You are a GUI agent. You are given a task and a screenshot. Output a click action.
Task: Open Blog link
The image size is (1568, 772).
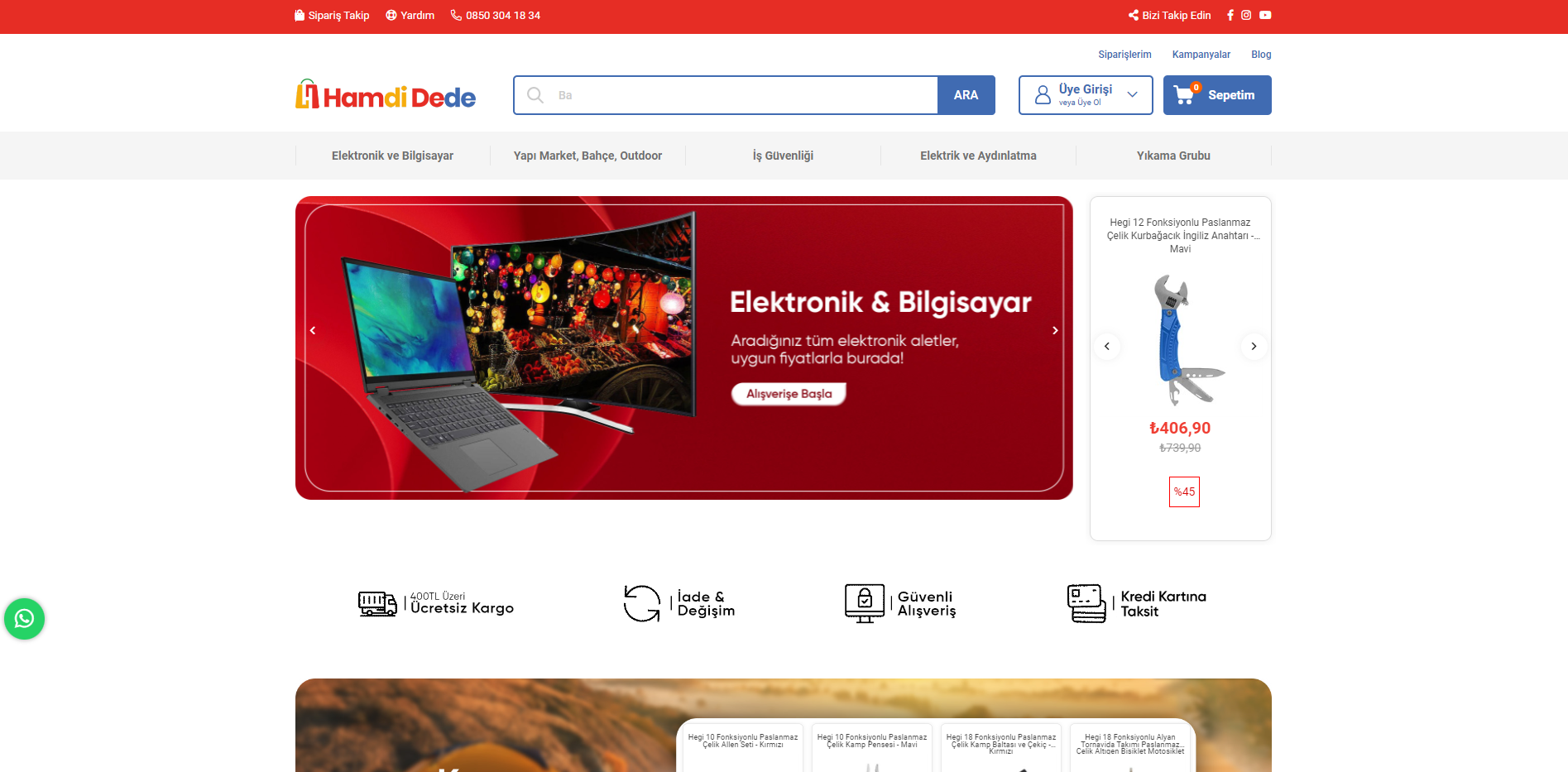pos(1261,55)
